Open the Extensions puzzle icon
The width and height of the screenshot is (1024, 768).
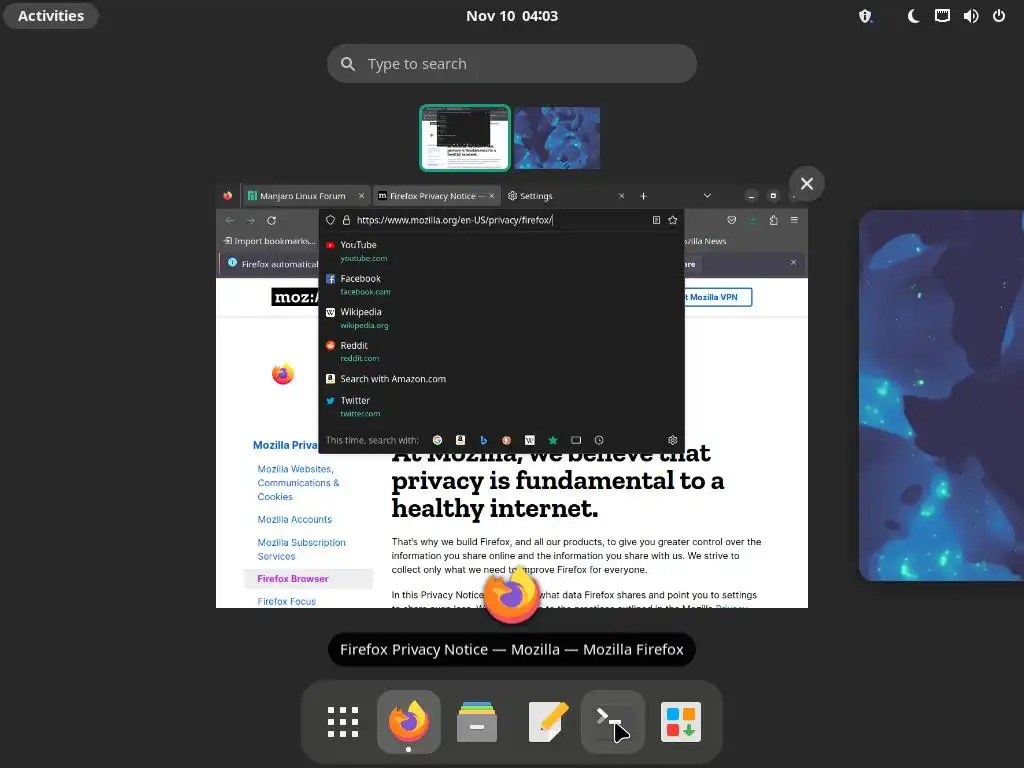773,220
